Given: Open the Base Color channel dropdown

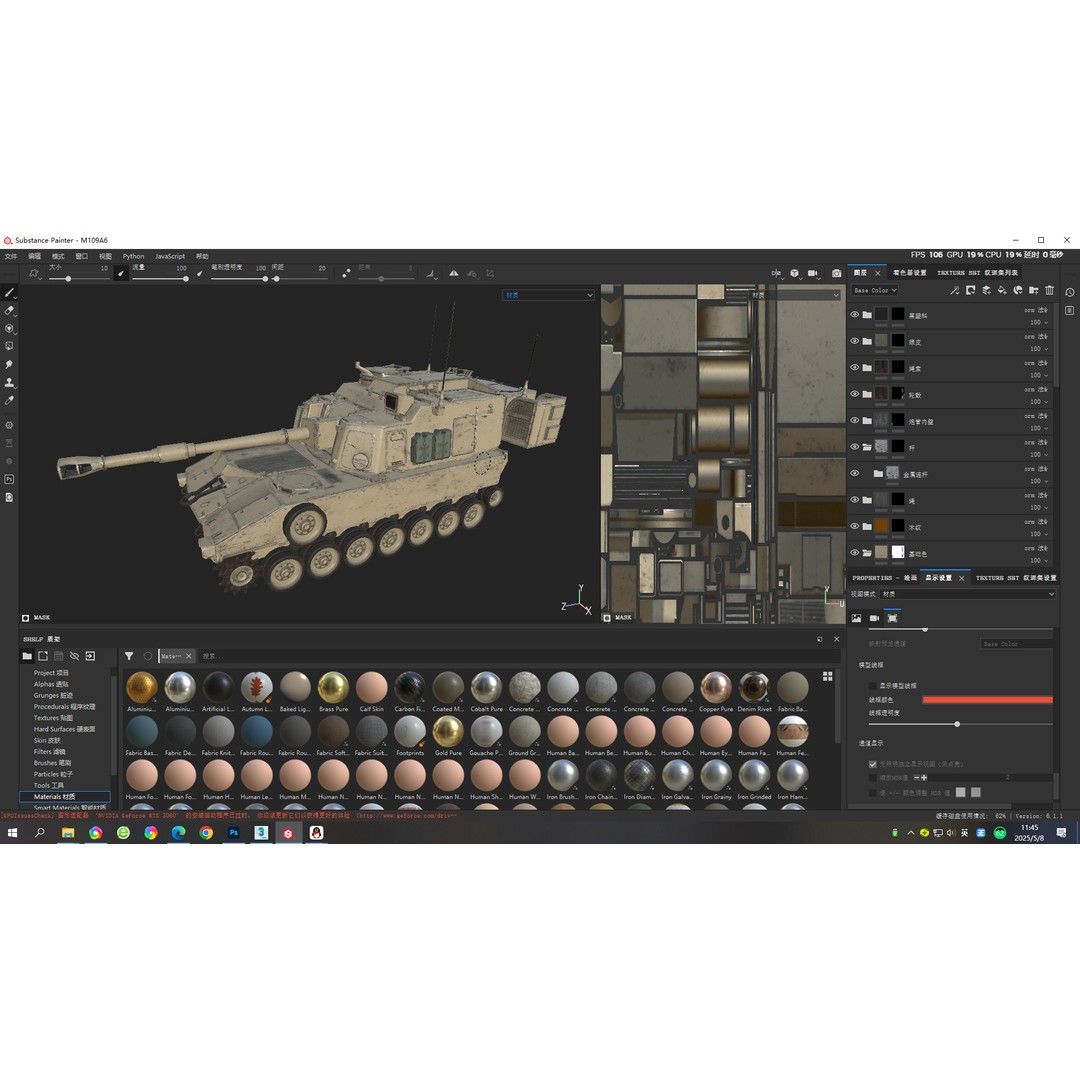Looking at the screenshot, I should pos(875,291).
